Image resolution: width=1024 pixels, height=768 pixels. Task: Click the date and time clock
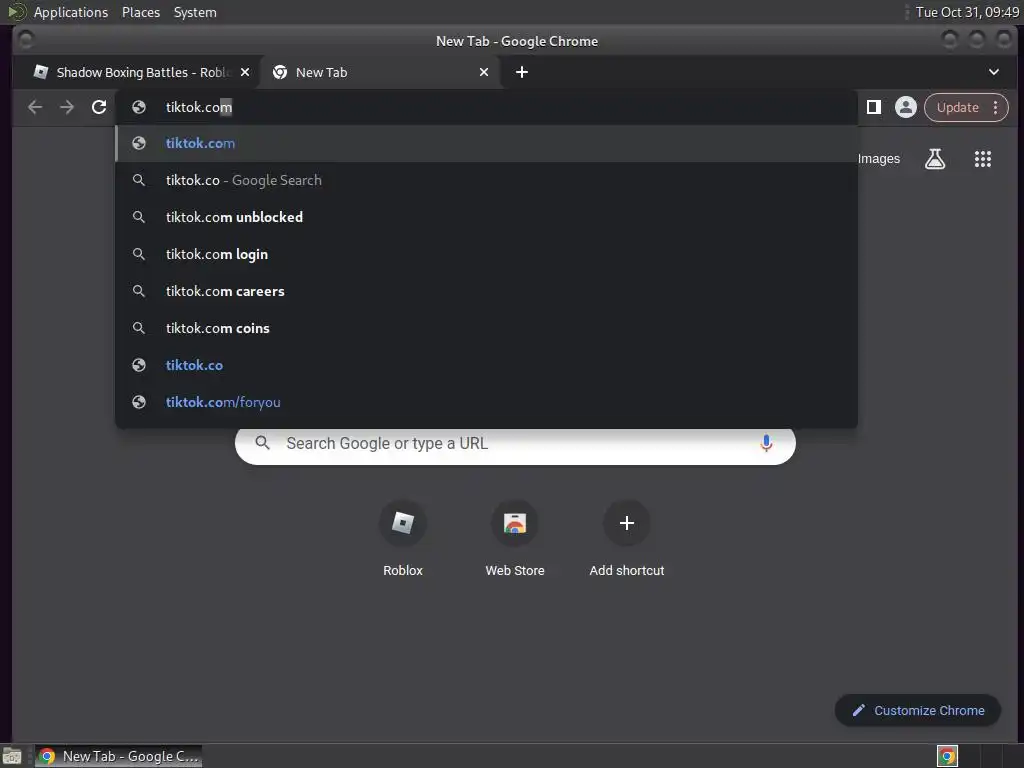[967, 12]
